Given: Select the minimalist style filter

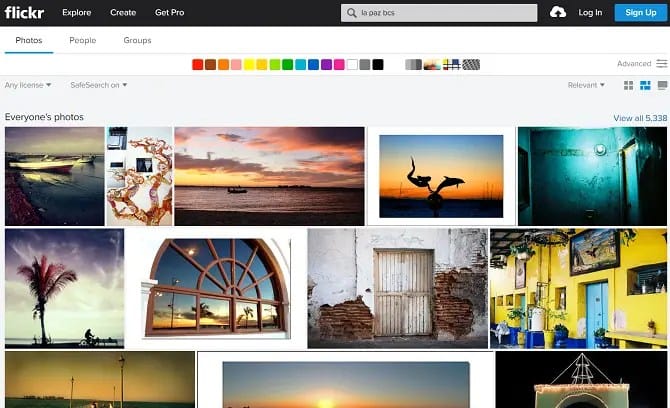Looking at the screenshot, I should (x=451, y=65).
